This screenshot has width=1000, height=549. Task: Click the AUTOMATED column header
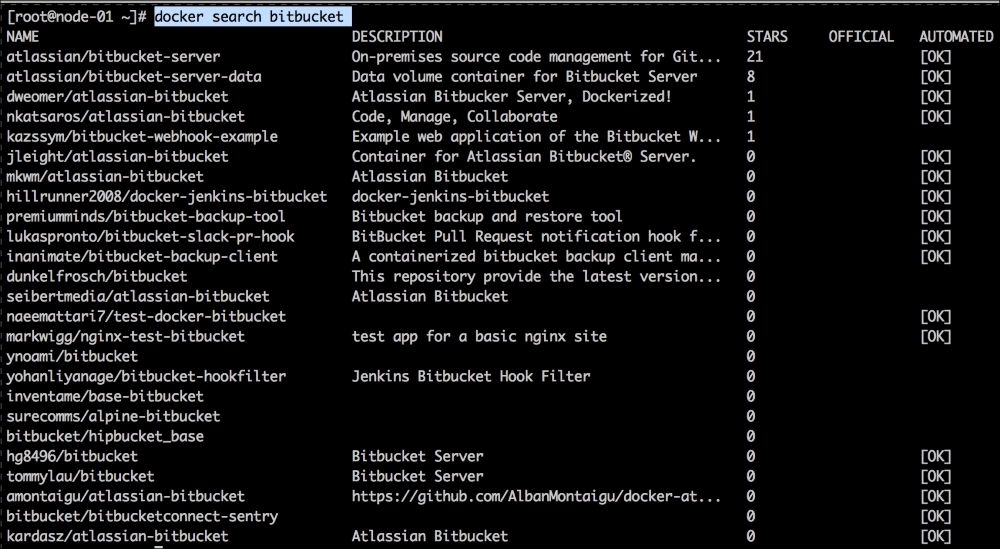coord(956,37)
